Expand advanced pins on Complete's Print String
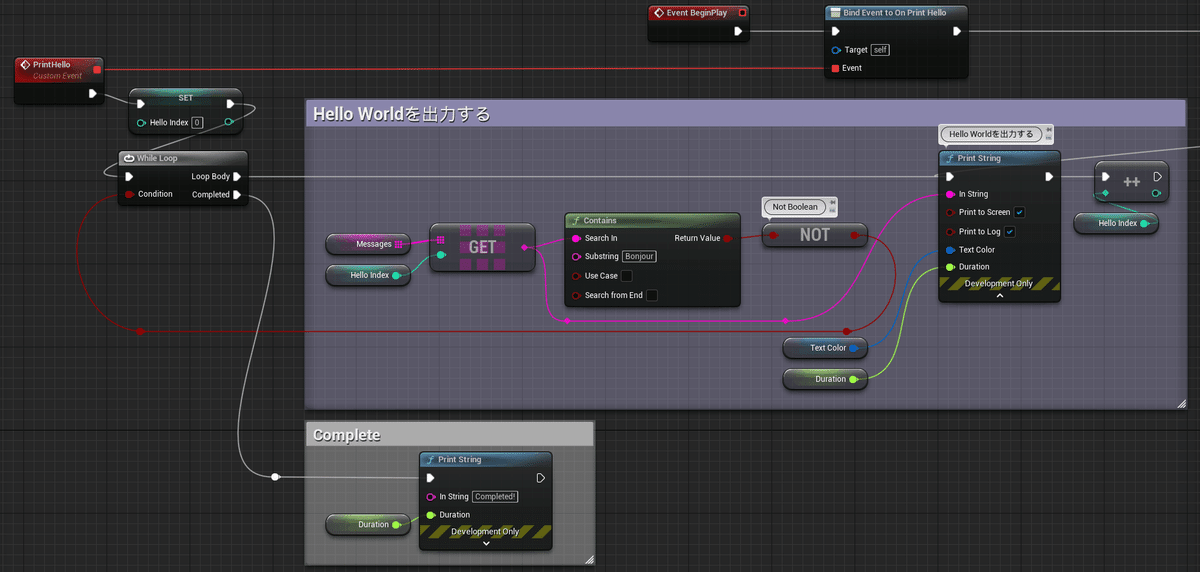 tap(486, 544)
